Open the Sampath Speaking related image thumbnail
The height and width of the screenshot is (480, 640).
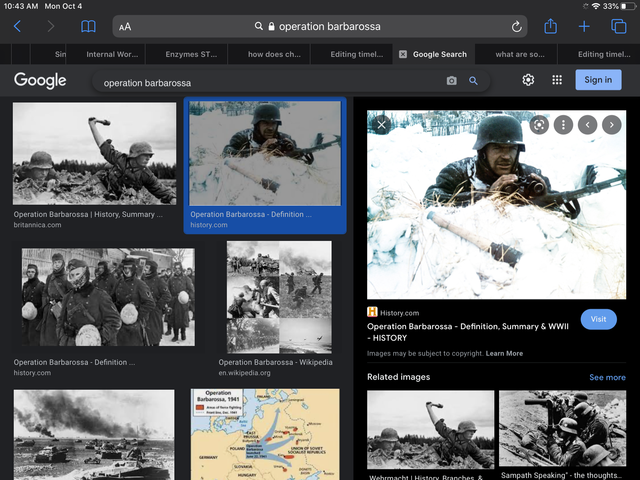(562, 429)
